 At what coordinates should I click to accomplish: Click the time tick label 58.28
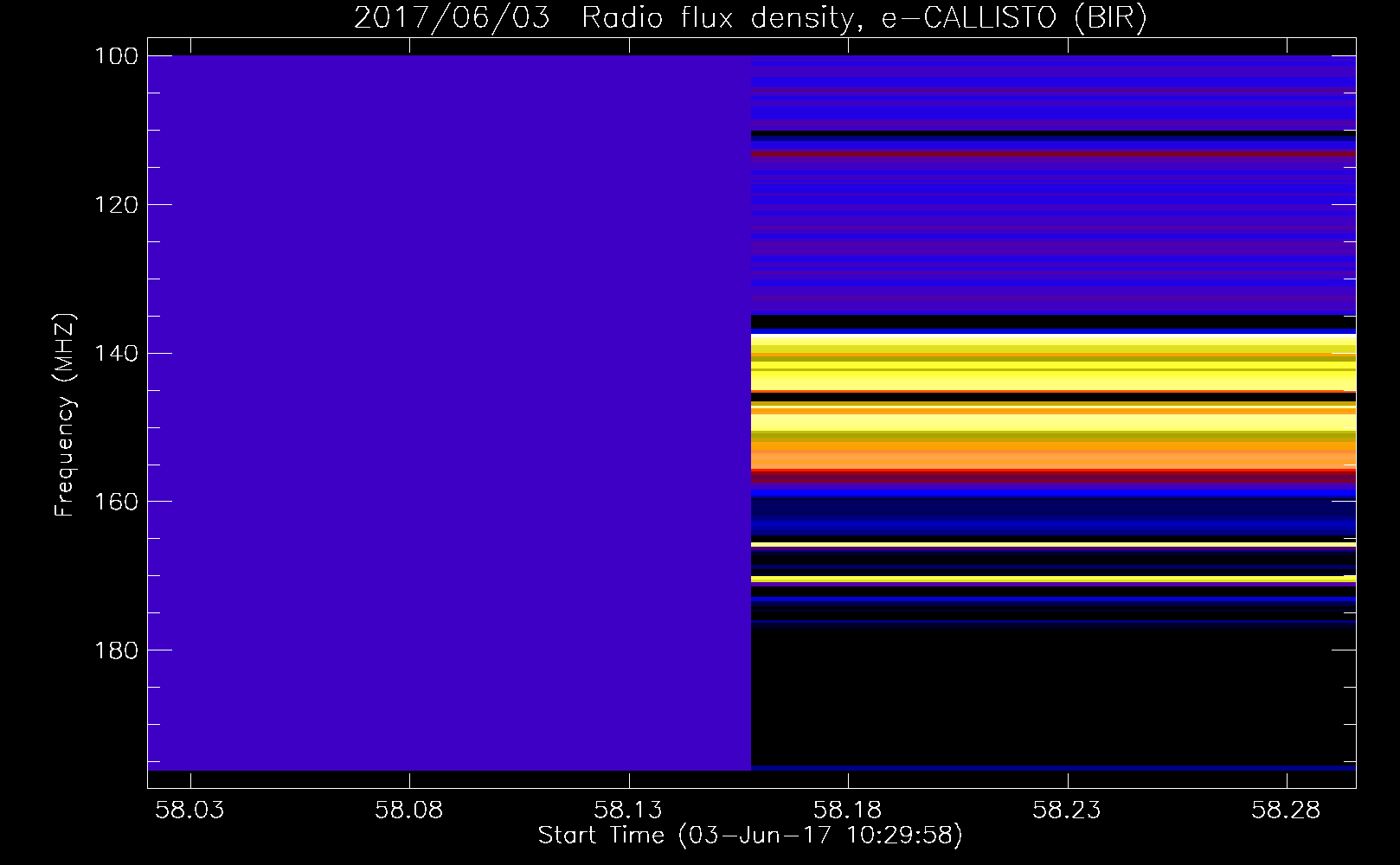point(1288,811)
